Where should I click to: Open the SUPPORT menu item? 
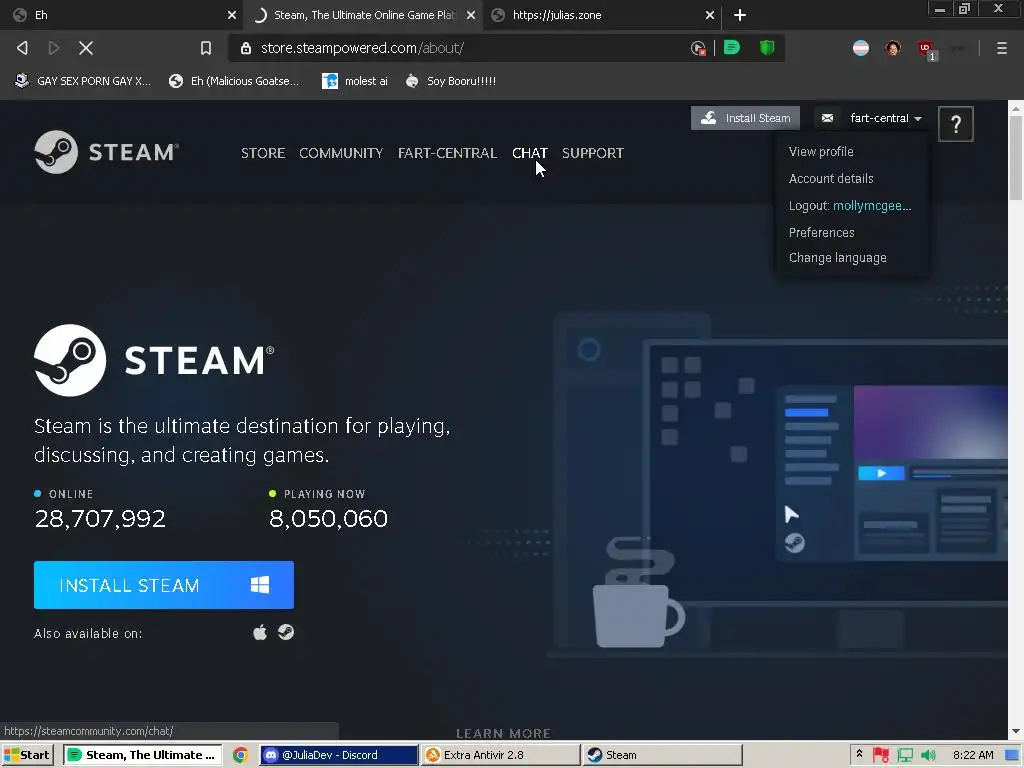tap(593, 153)
